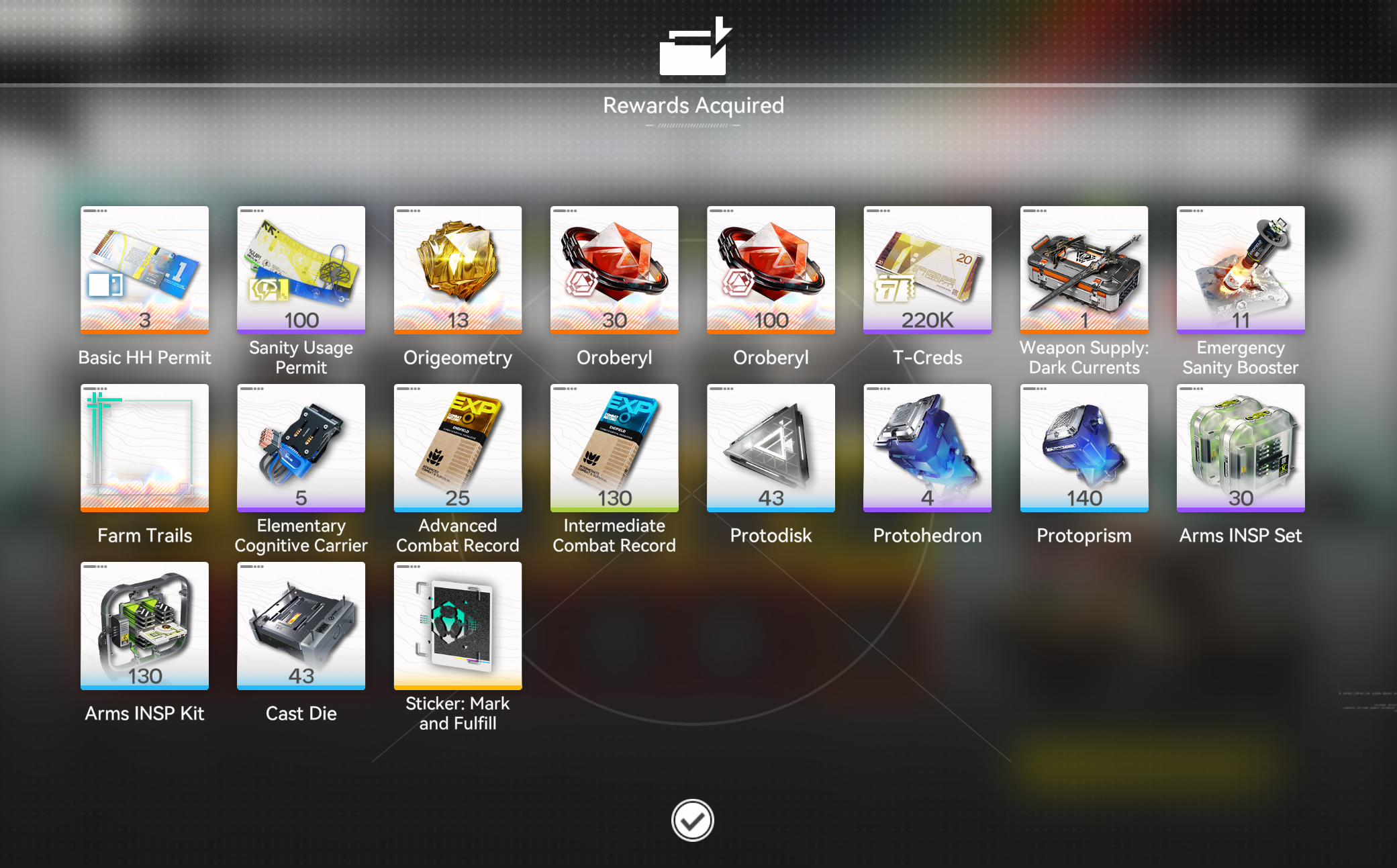
Task: Confirm rewards with the checkmark button
Action: tap(692, 820)
